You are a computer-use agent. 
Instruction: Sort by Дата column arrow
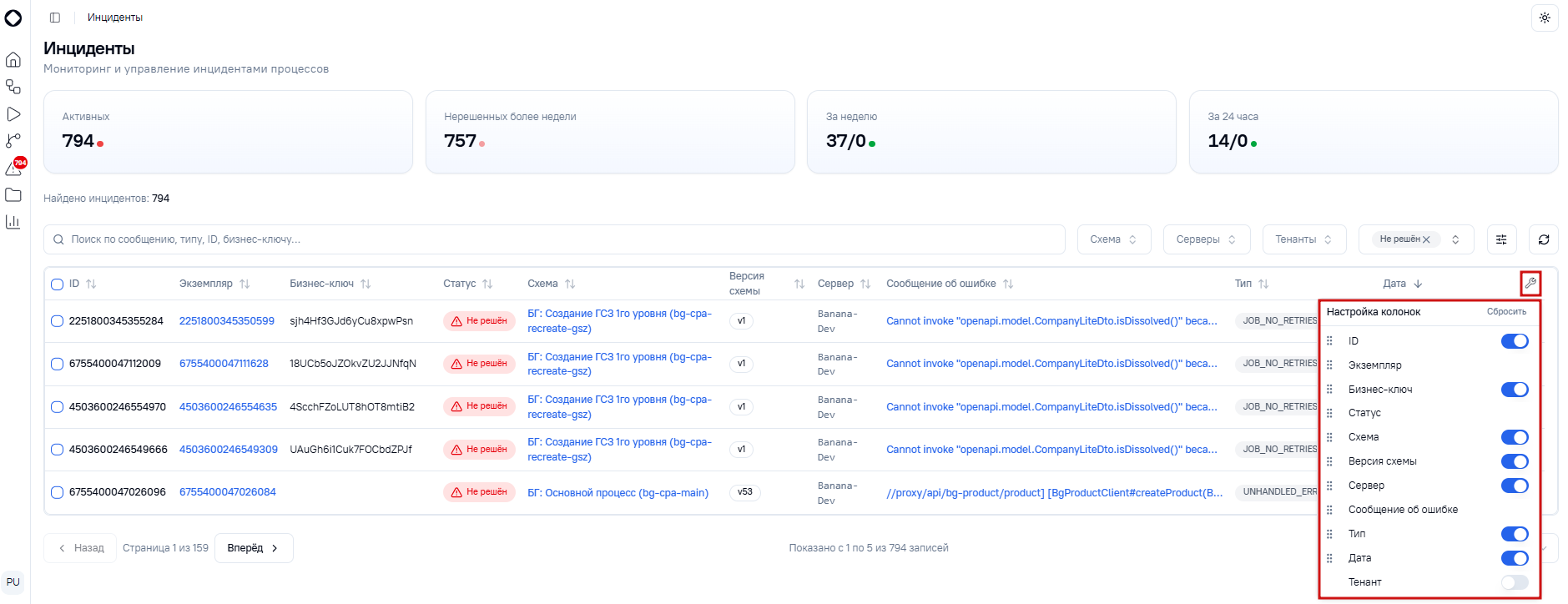pos(1418,284)
